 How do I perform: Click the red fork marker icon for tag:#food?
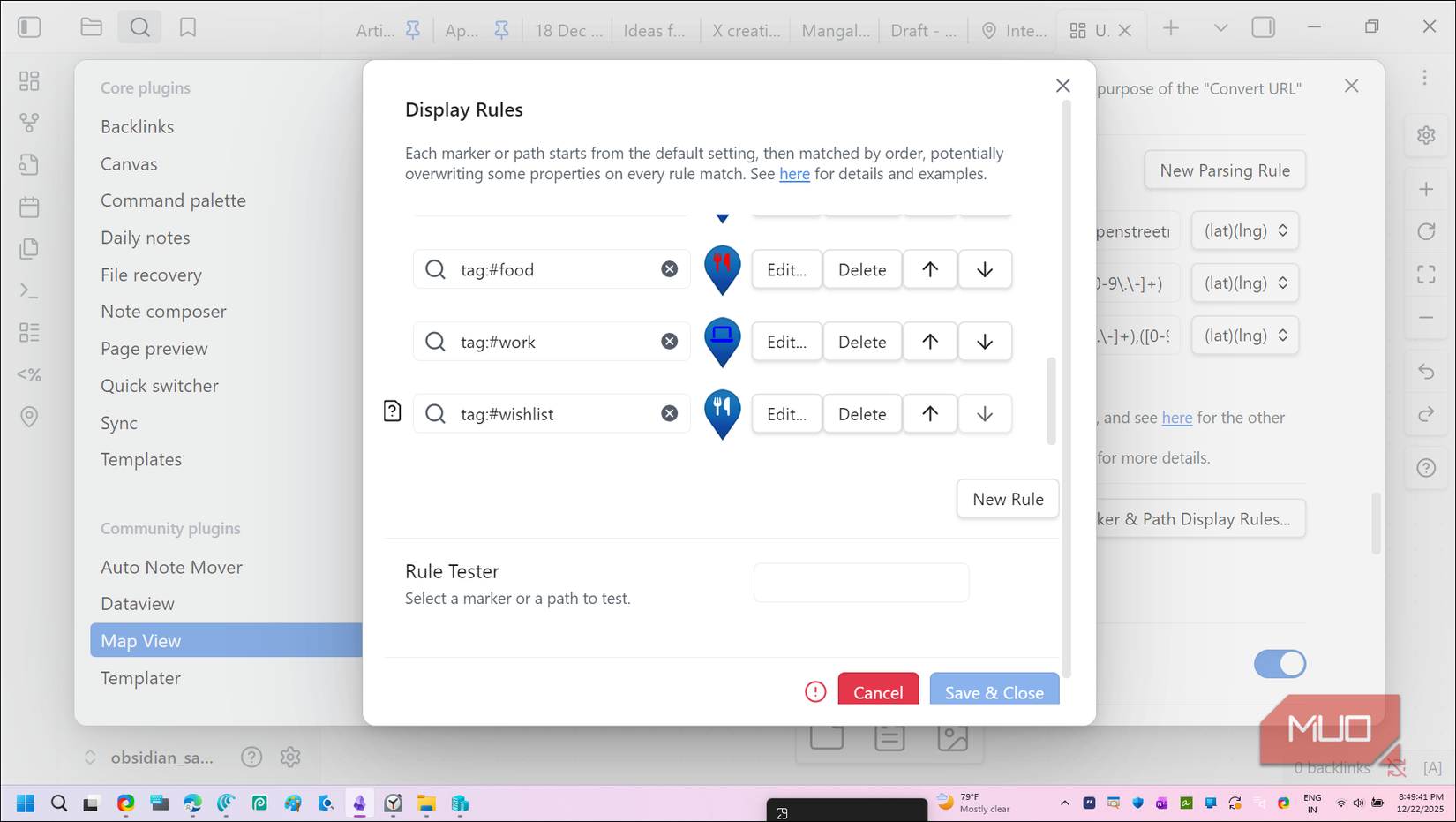[723, 270]
